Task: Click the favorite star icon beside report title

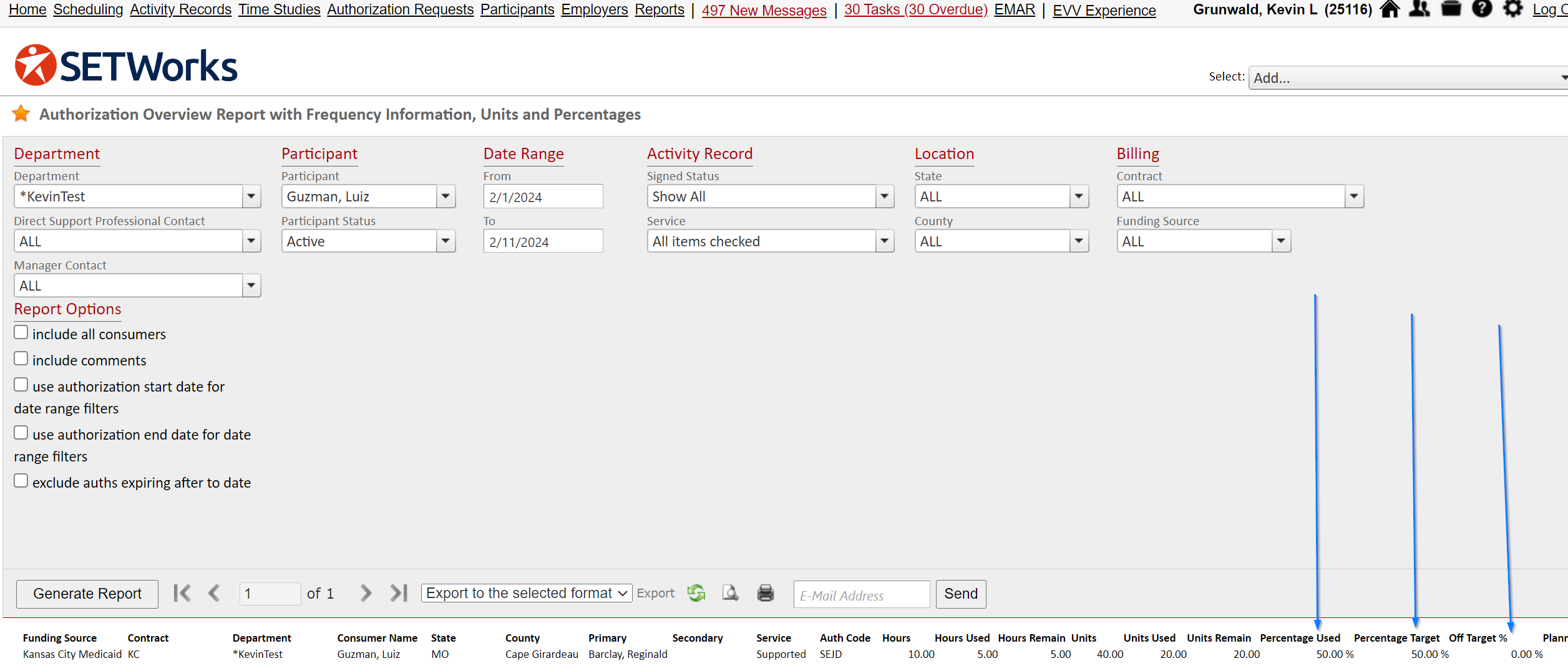Action: pos(21,113)
